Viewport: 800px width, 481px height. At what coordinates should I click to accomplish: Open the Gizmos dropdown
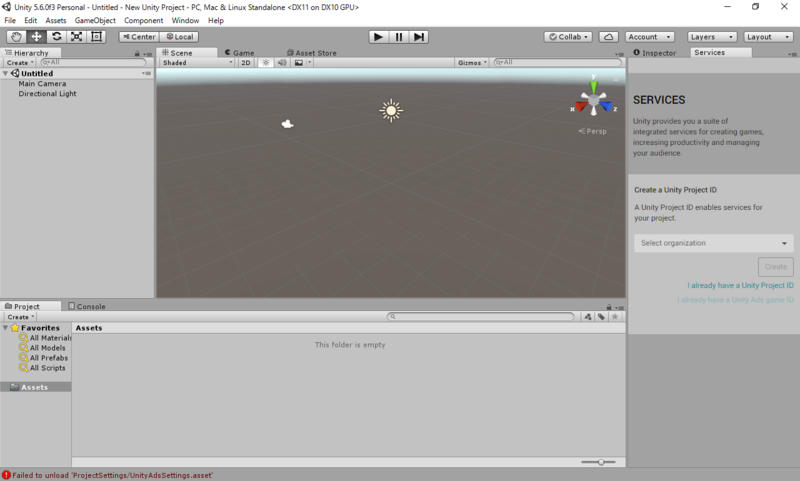[x=472, y=63]
